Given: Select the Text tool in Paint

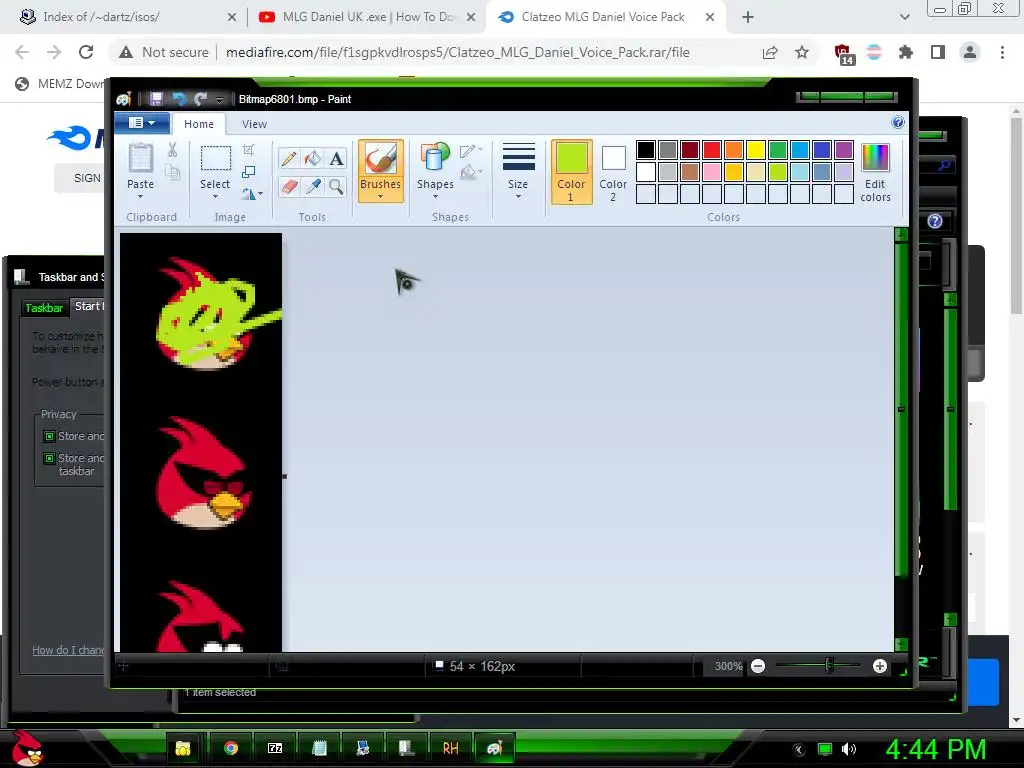Looking at the screenshot, I should tap(336, 159).
